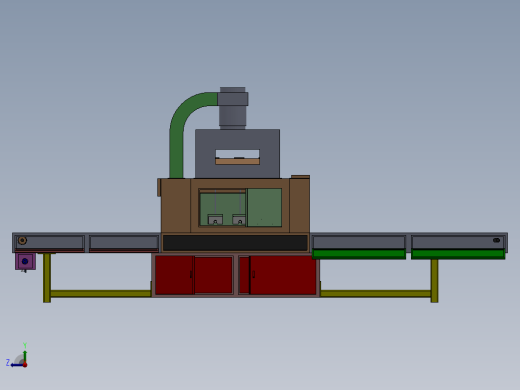
Task: Select the left yellow horizontal crossbar
Action: pos(101,294)
